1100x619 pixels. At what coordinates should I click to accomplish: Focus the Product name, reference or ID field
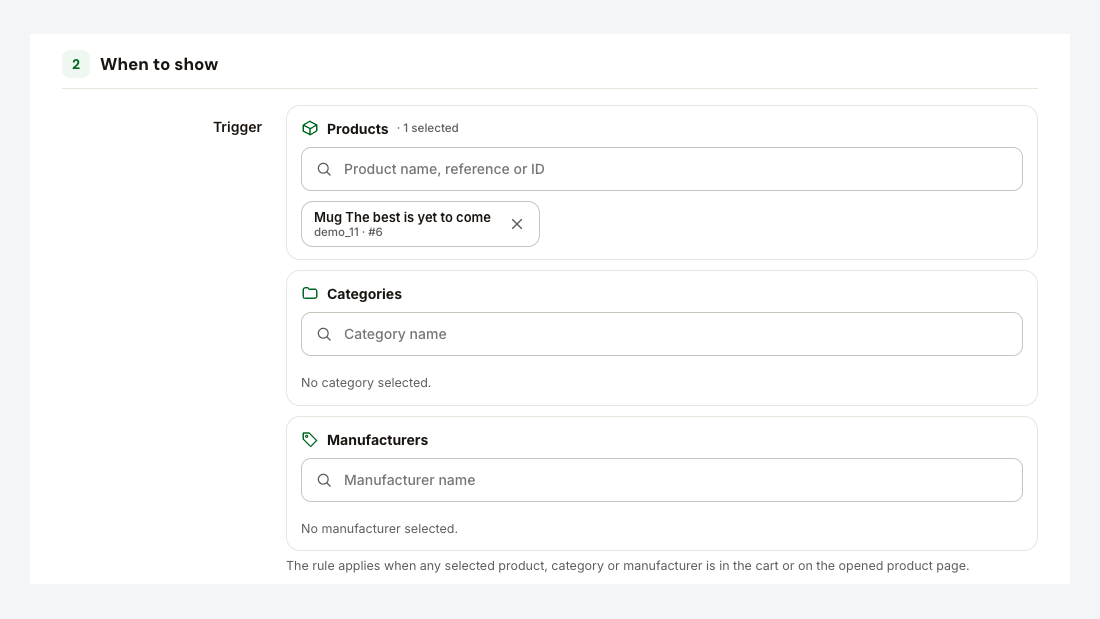(662, 169)
